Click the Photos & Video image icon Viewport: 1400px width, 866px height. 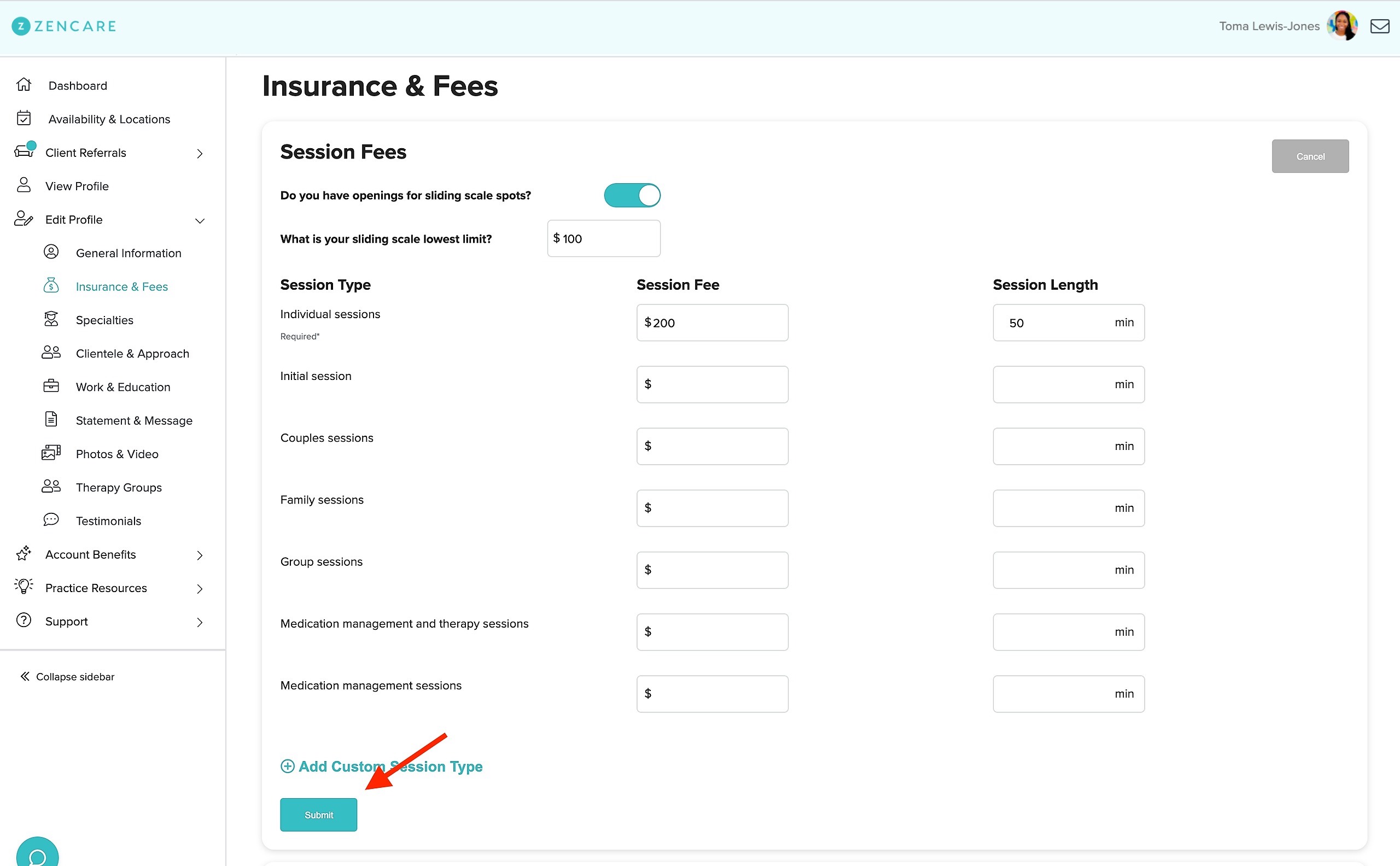click(x=51, y=453)
